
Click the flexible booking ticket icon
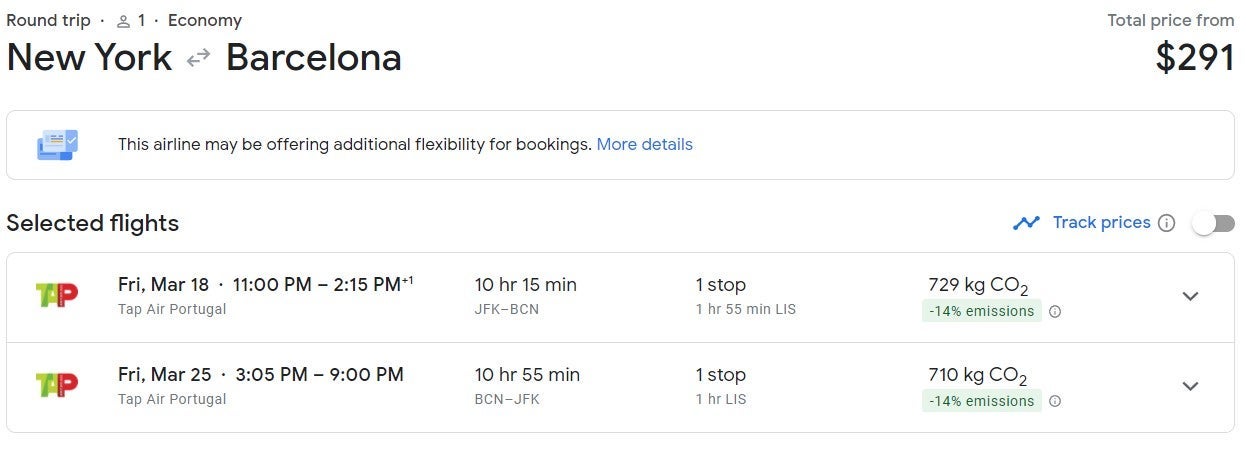57,145
